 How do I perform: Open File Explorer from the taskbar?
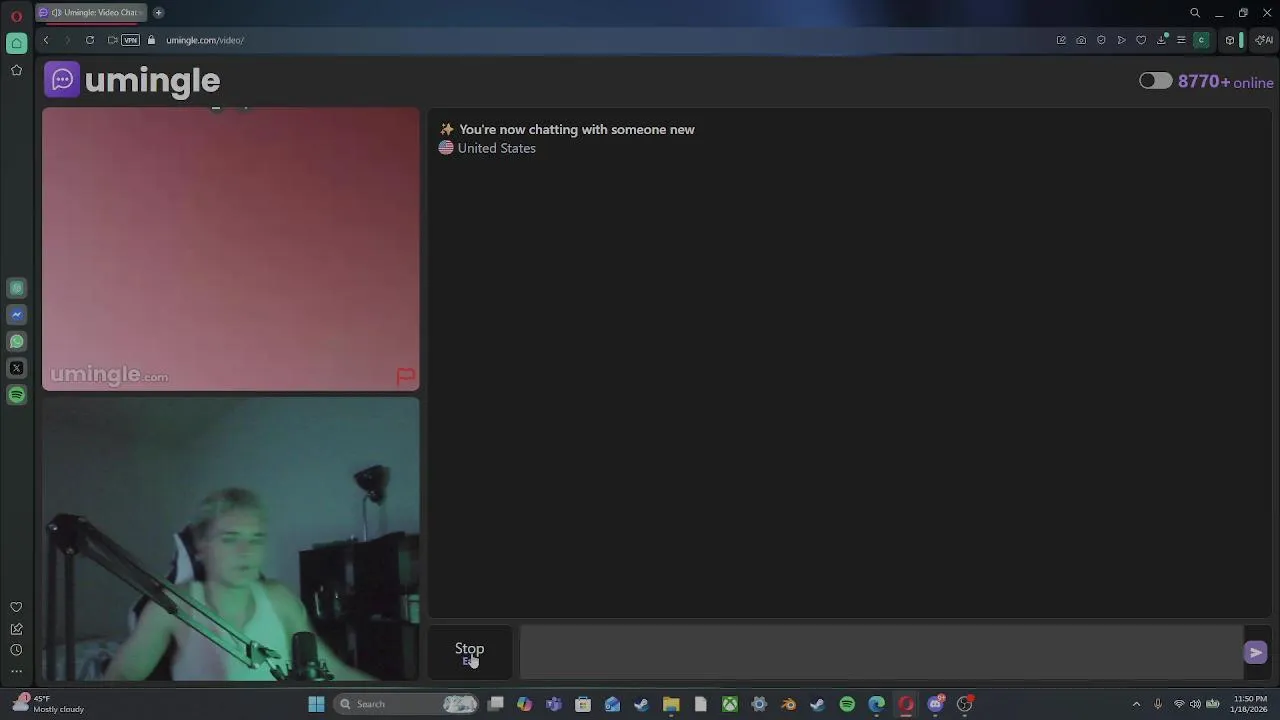click(x=671, y=704)
